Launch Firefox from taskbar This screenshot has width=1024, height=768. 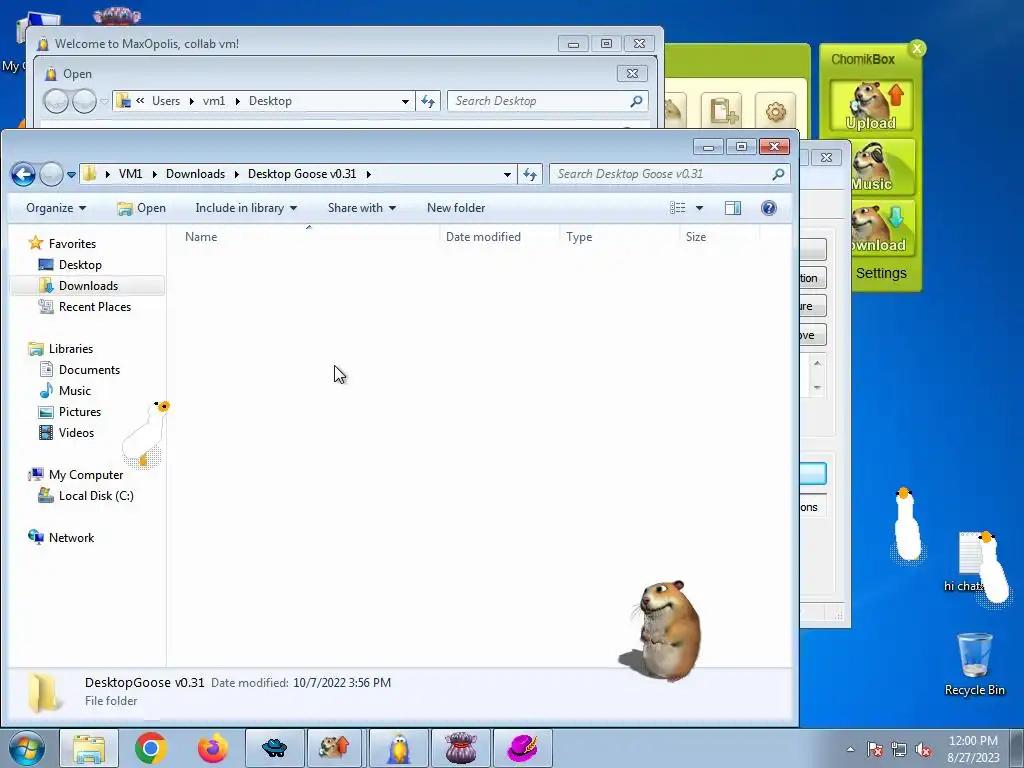point(213,748)
